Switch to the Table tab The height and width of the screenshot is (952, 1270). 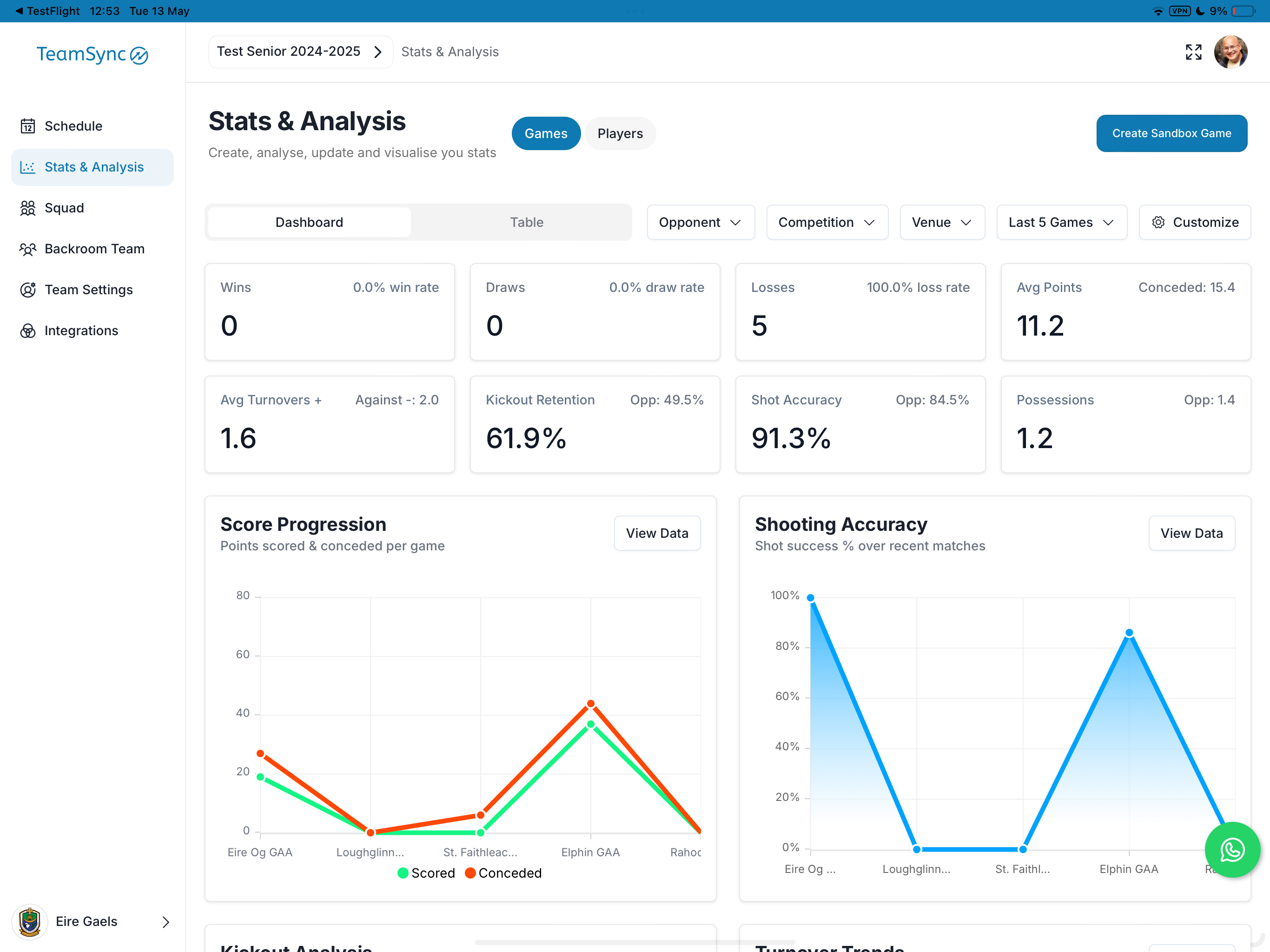coord(527,222)
